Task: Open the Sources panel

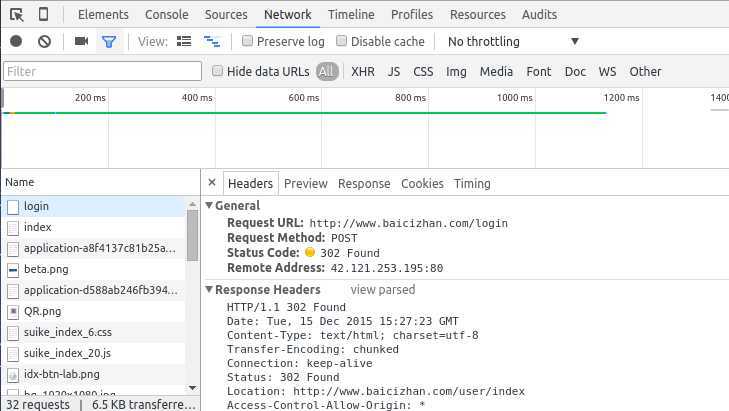Action: pos(226,14)
